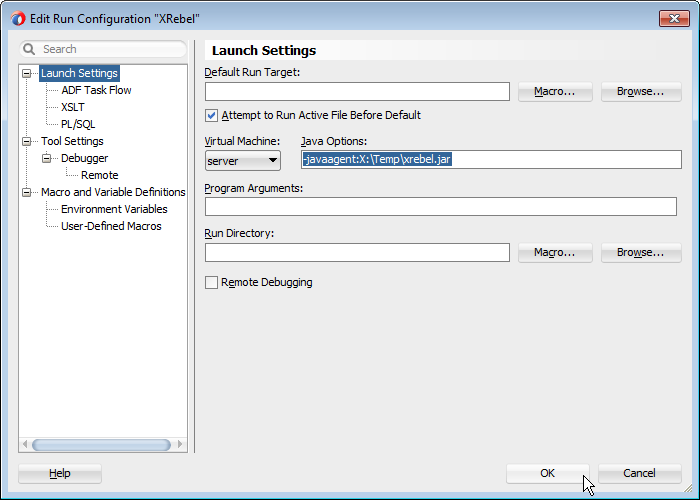Image resolution: width=700 pixels, height=500 pixels.
Task: Click the tree scrollbar left arrow
Action: click(25, 444)
